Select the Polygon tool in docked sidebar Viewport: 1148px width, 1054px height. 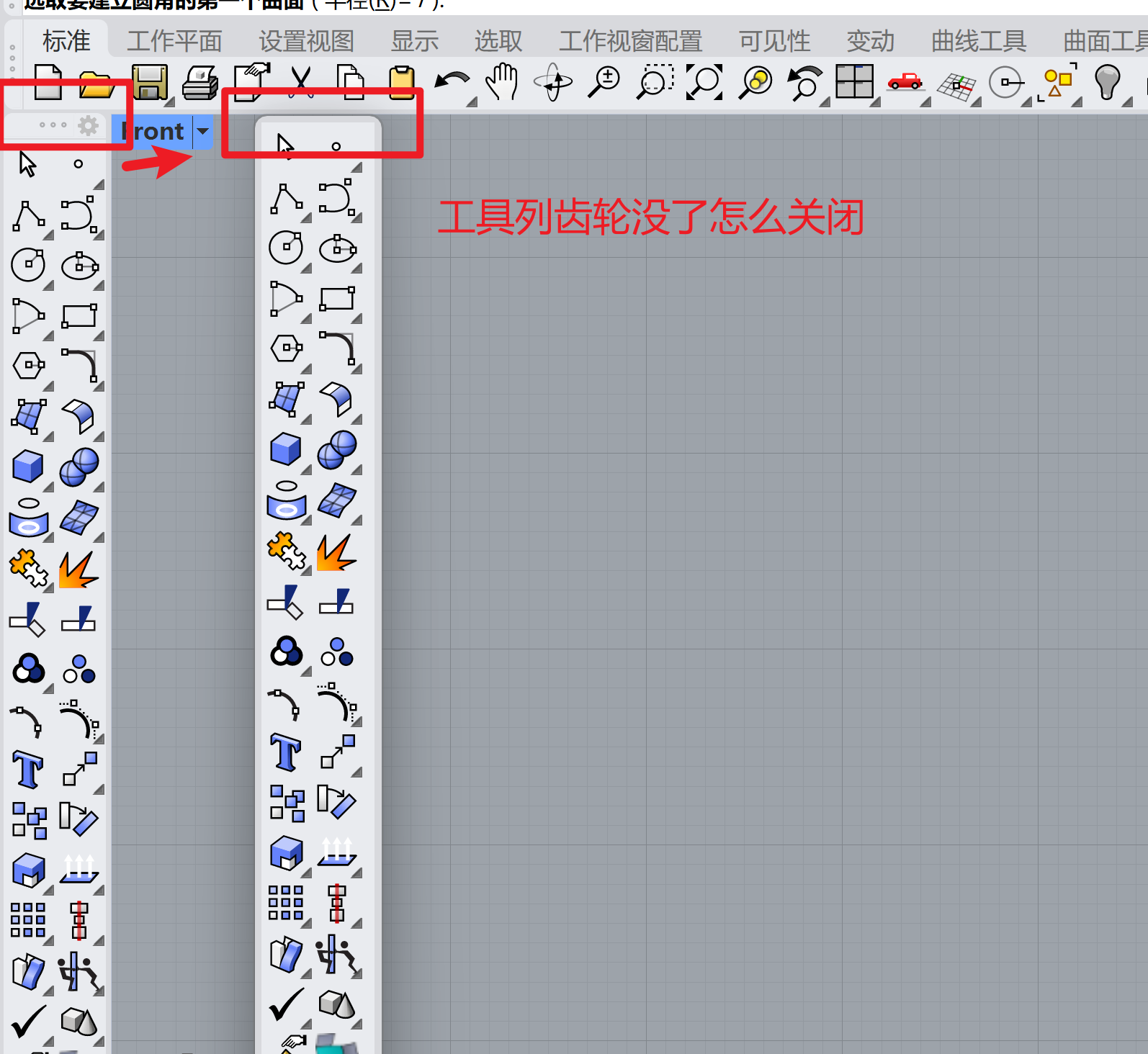(x=29, y=366)
